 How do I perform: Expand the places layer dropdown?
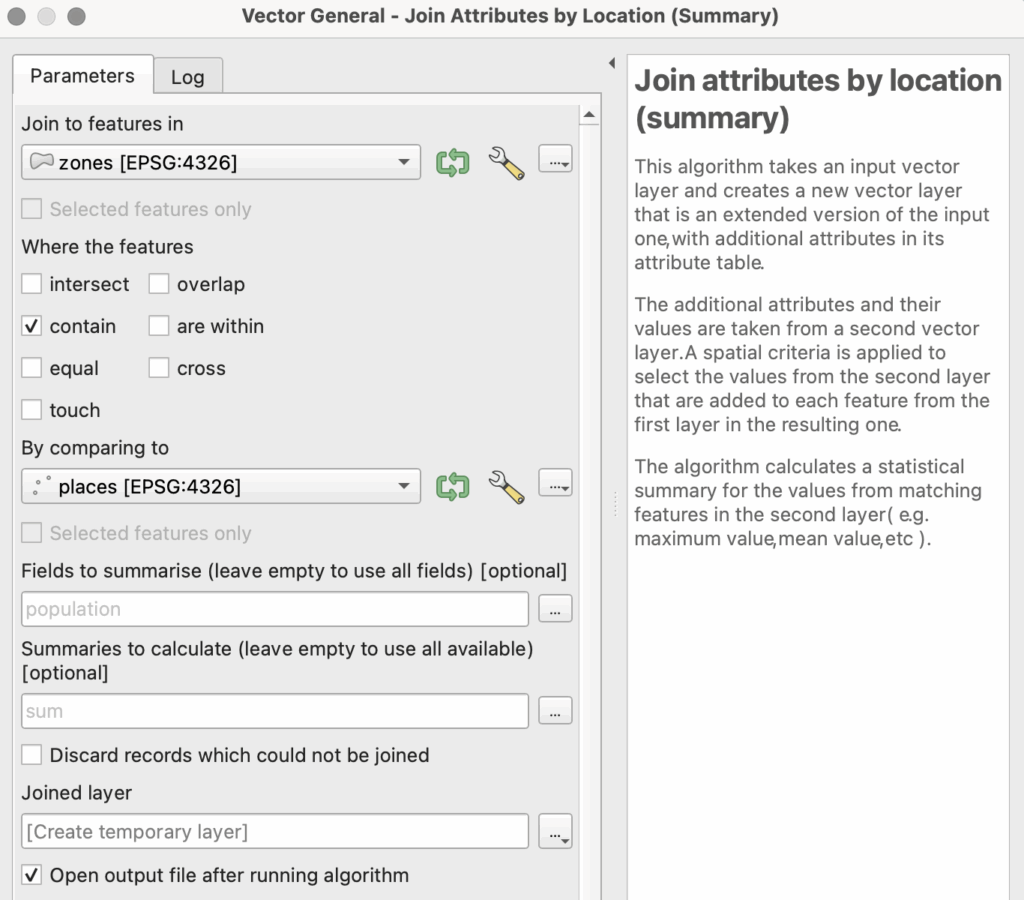pyautogui.click(x=221, y=487)
